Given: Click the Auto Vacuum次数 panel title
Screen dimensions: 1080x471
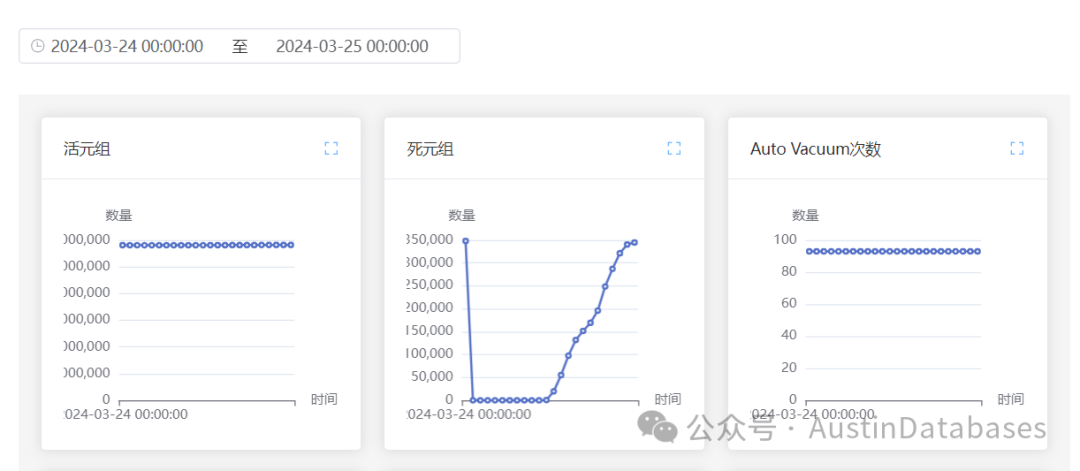Looking at the screenshot, I should pyautogui.click(x=816, y=149).
